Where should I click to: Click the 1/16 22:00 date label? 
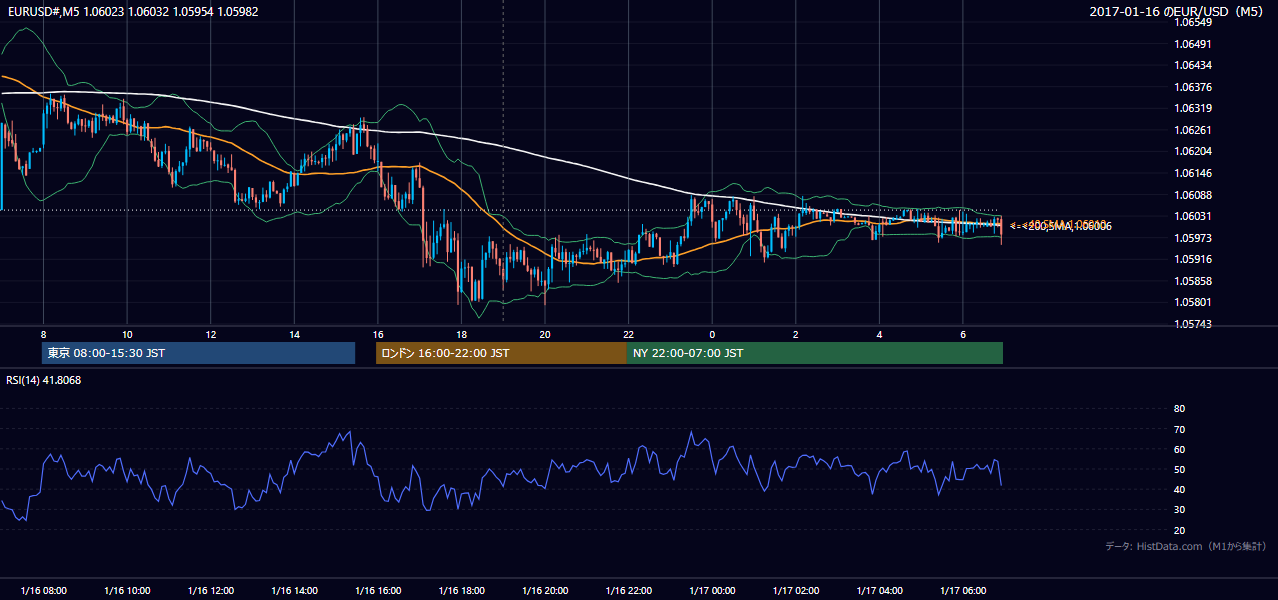[x=629, y=591]
